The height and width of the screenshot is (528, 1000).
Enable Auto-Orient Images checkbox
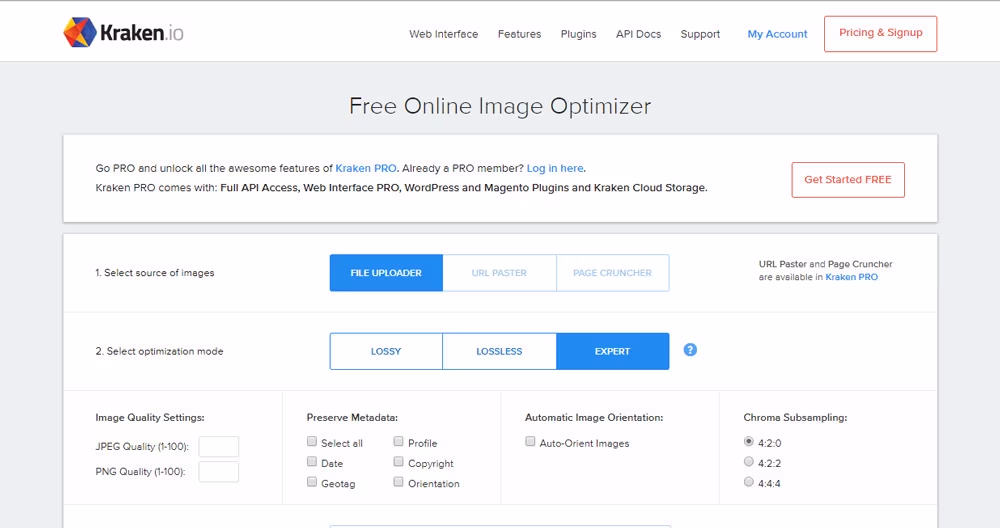pos(530,441)
